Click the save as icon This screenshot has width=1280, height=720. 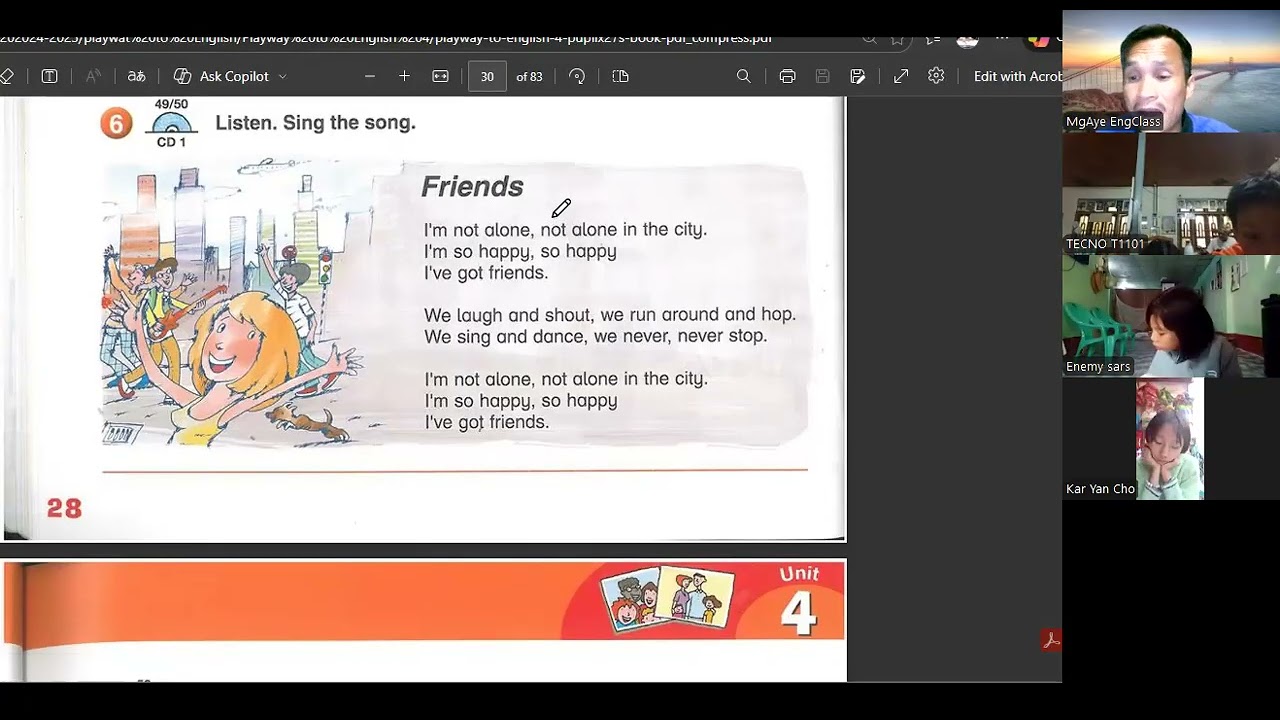857,76
